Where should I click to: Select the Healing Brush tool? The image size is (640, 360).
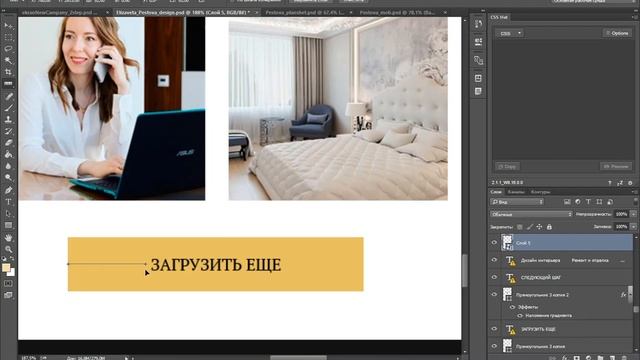(x=8, y=97)
